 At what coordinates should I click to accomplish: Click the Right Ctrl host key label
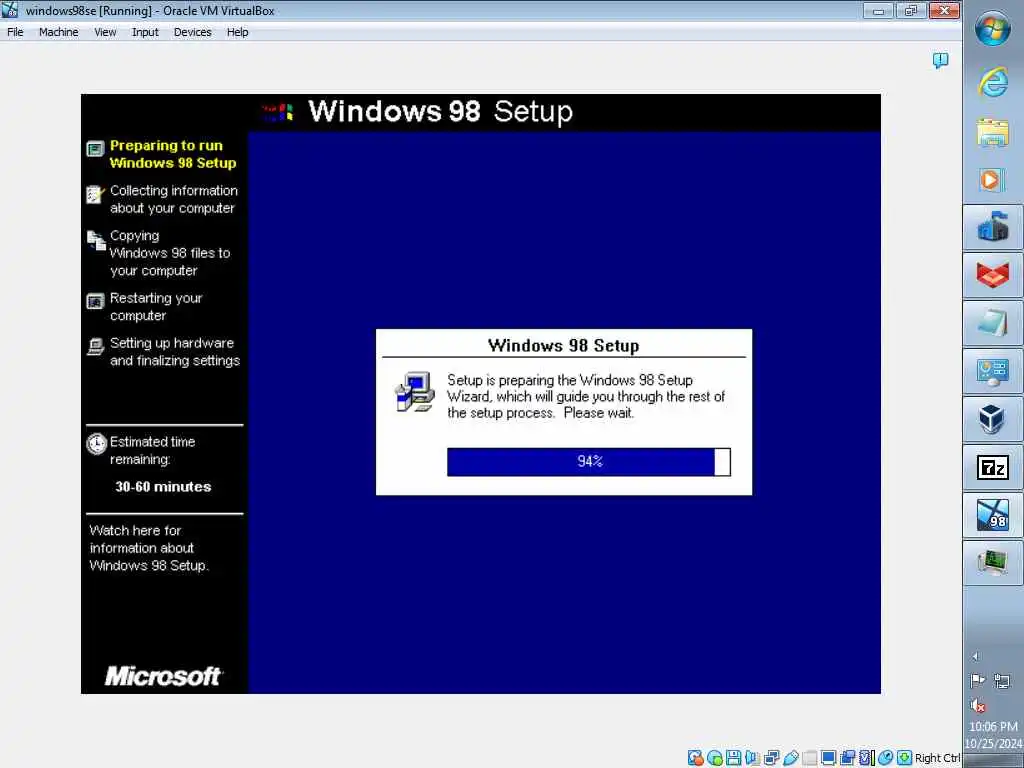937,758
